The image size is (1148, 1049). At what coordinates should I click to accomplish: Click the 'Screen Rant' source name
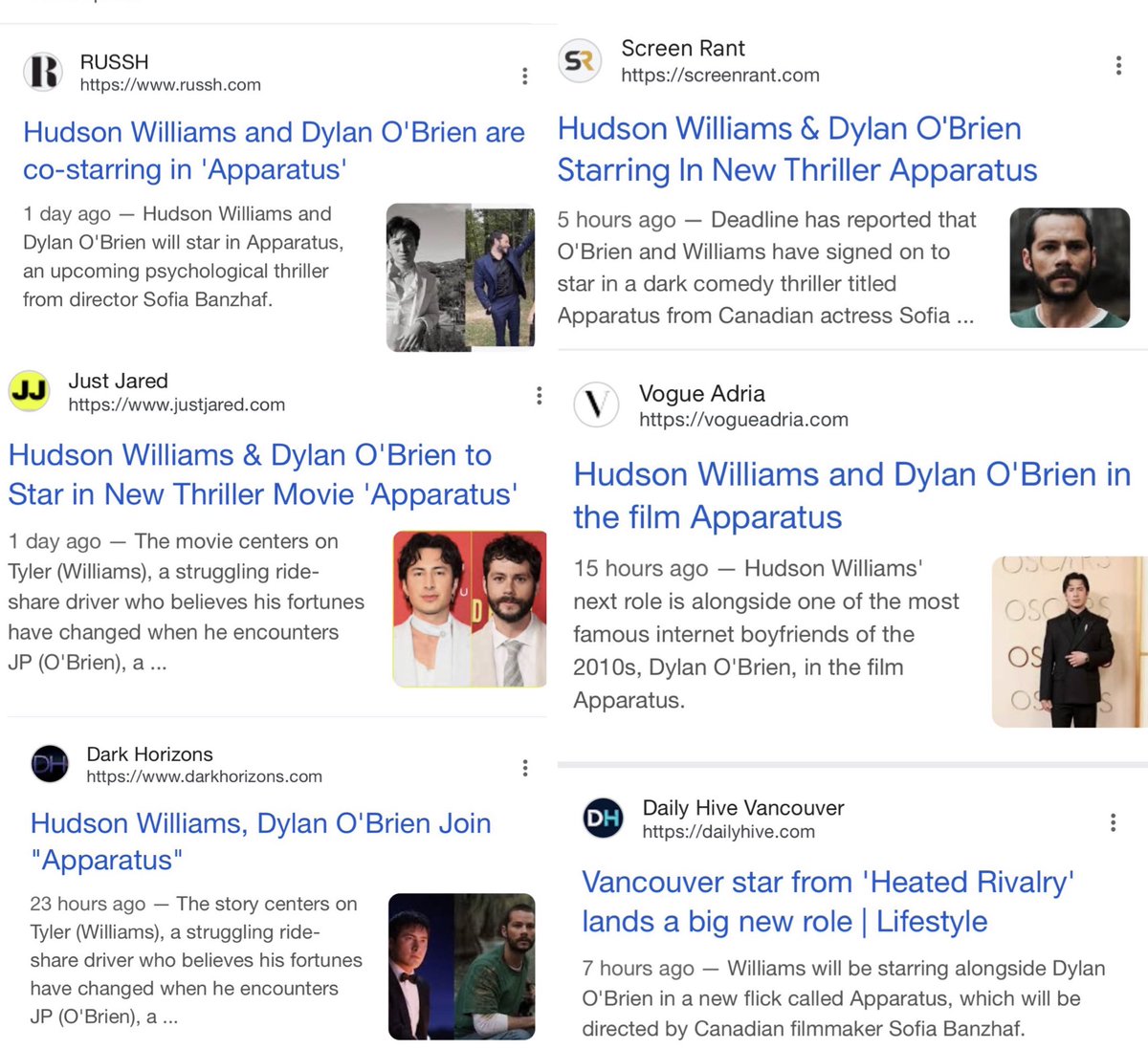point(683,49)
